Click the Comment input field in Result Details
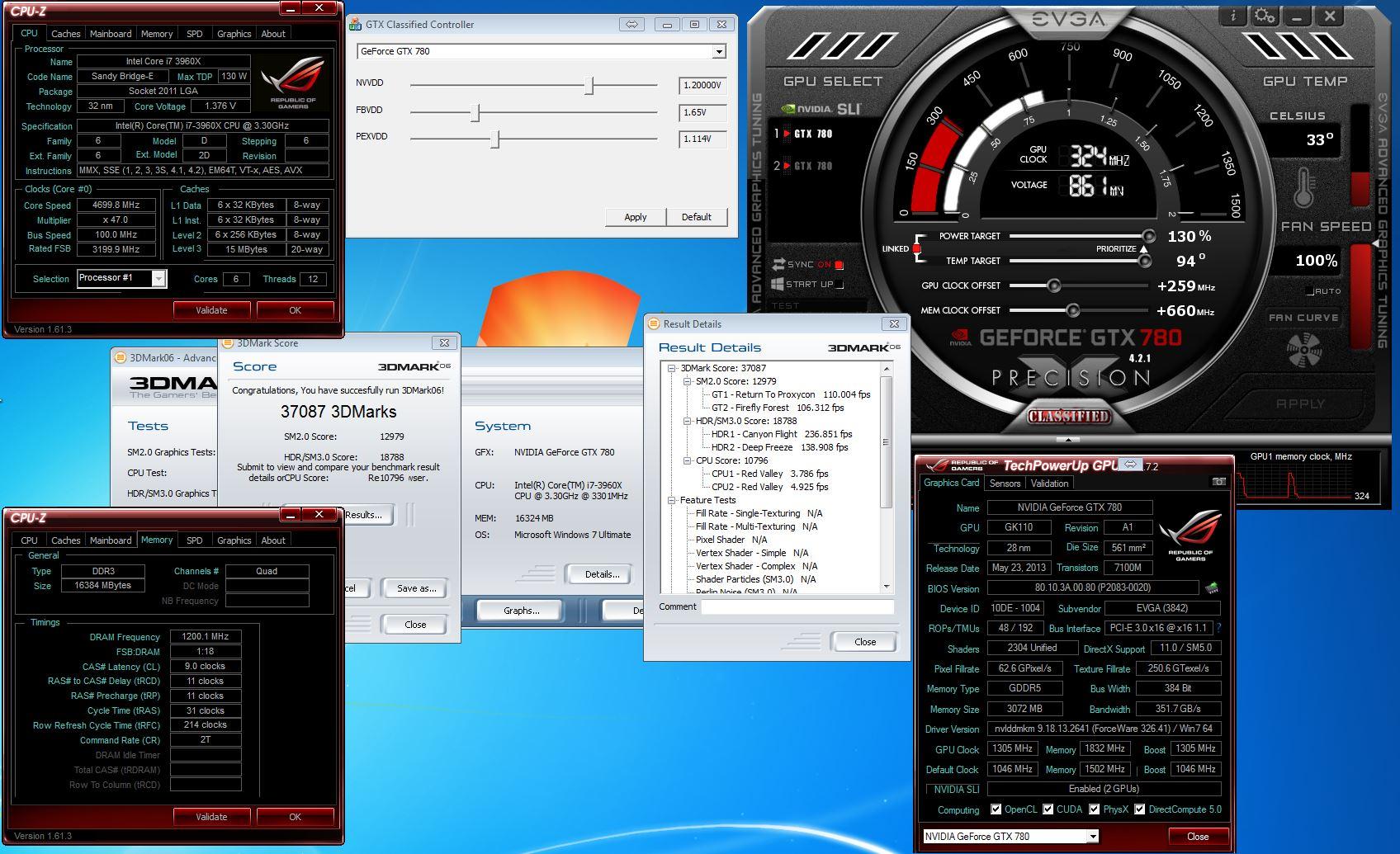This screenshot has width=1400, height=854. [797, 606]
